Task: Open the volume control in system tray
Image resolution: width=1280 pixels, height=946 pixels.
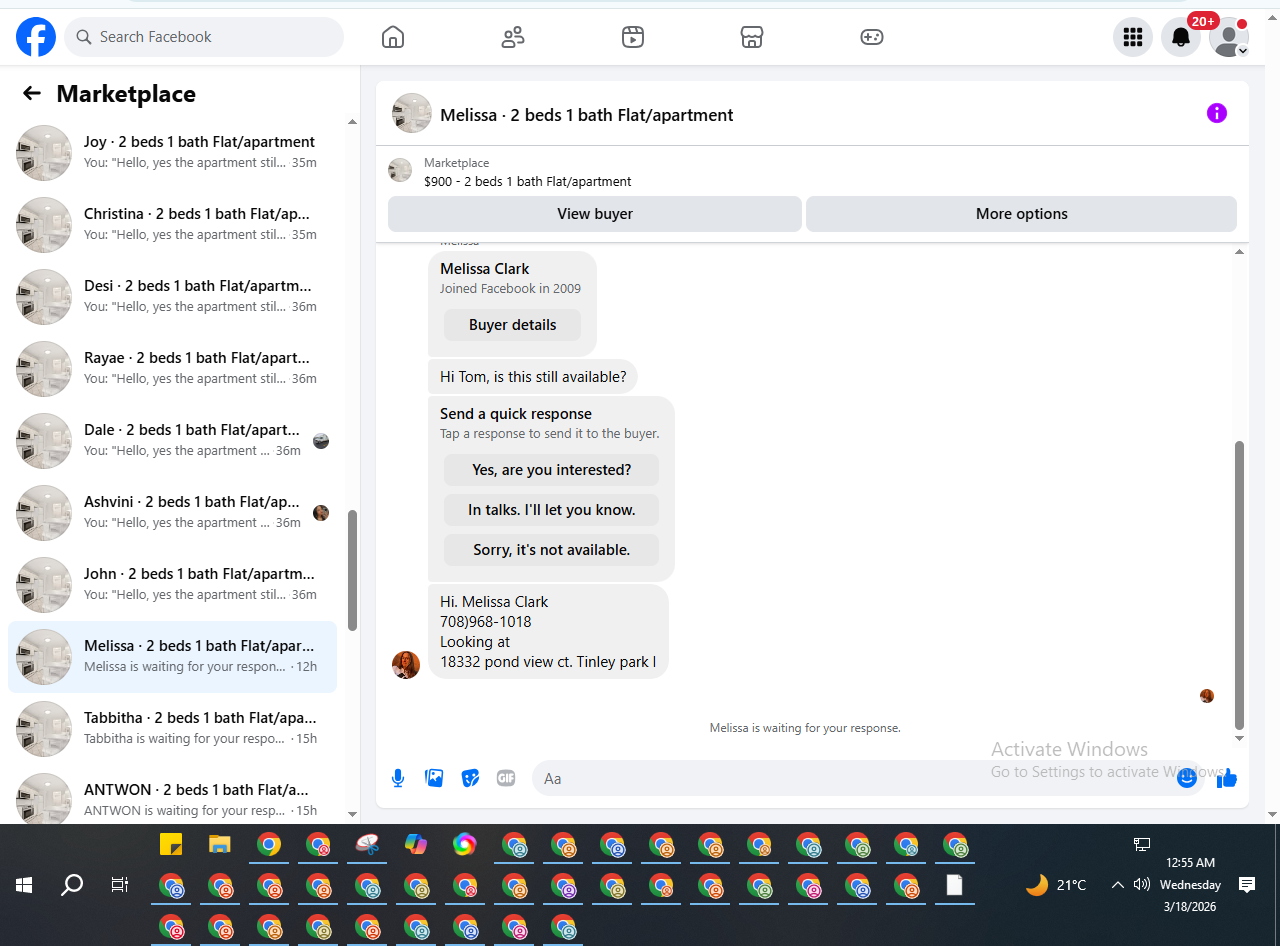Action: pyautogui.click(x=1142, y=885)
